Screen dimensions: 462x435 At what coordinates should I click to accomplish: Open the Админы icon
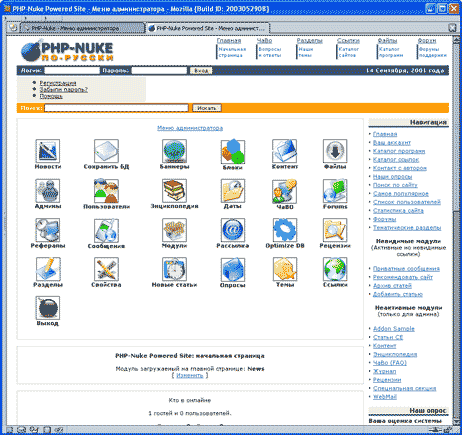(x=48, y=191)
